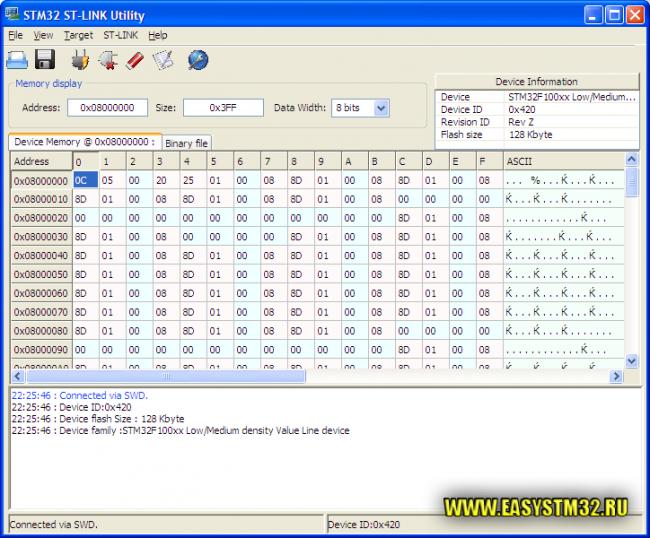Open the View menu
650x538 pixels.
pyautogui.click(x=43, y=35)
